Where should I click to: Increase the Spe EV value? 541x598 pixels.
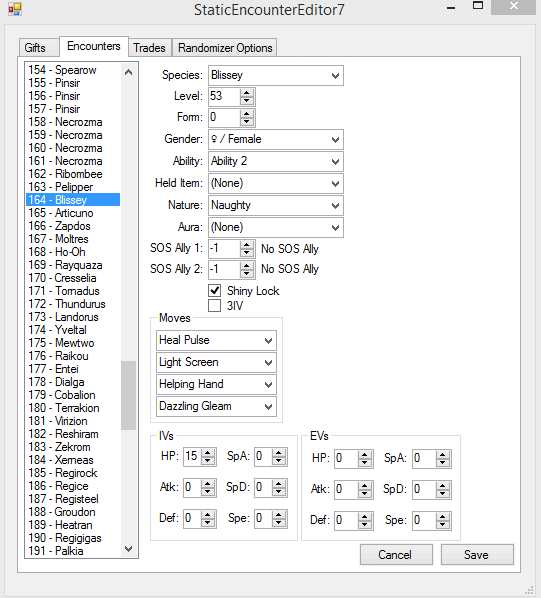[443, 517]
